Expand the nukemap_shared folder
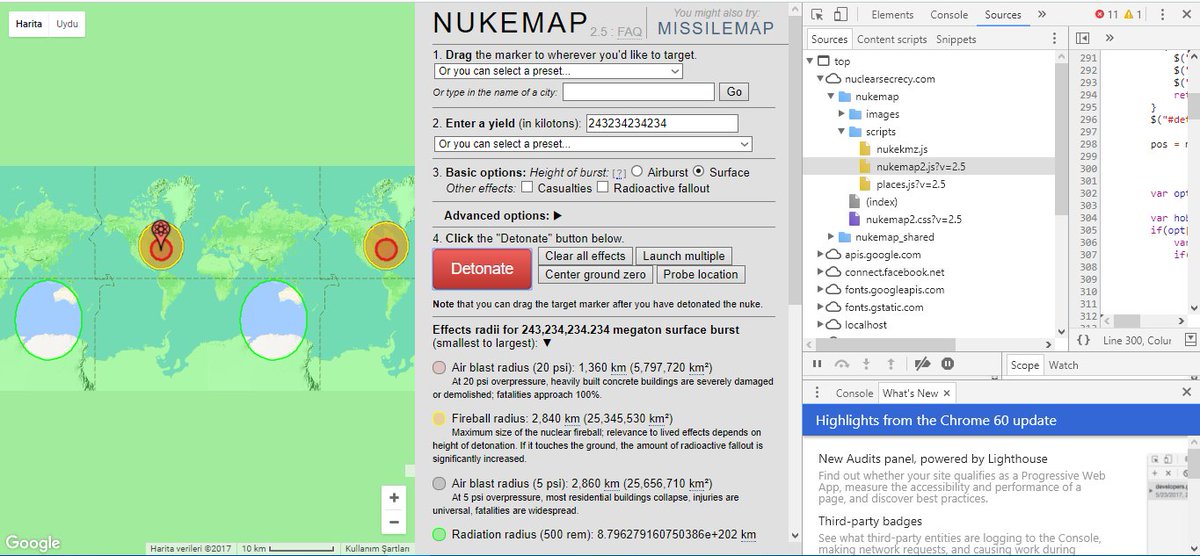Screen dimensions: 1200x556 832,237
